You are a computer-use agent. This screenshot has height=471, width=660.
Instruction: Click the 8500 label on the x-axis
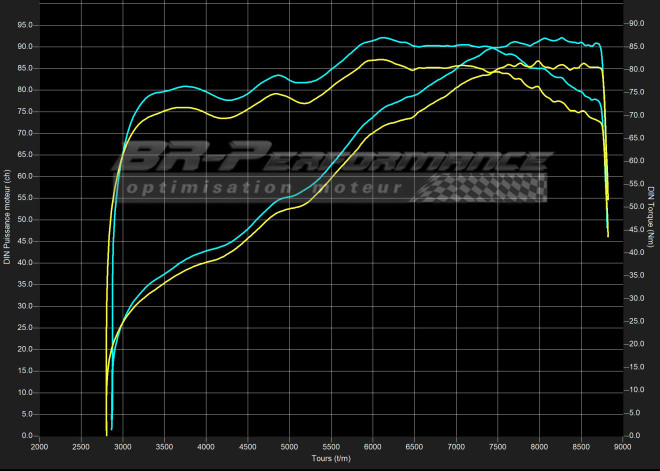(x=581, y=447)
